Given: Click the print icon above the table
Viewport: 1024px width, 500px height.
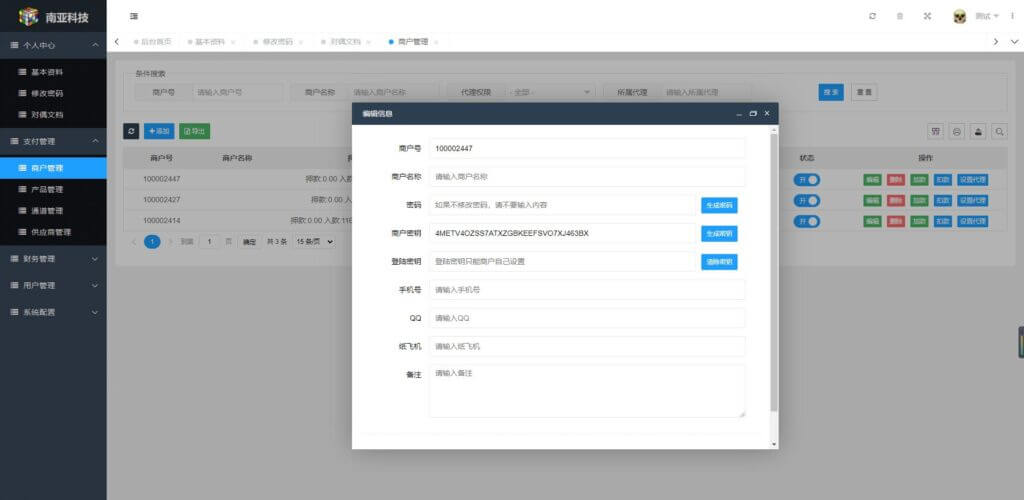Looking at the screenshot, I should click(957, 131).
